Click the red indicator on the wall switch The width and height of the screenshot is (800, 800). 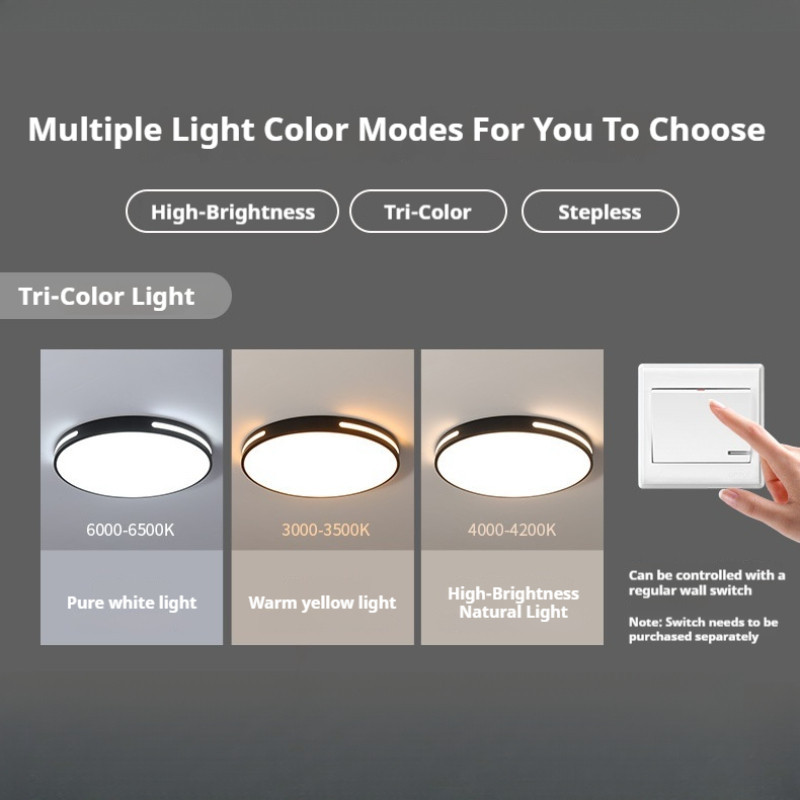[x=701, y=389]
